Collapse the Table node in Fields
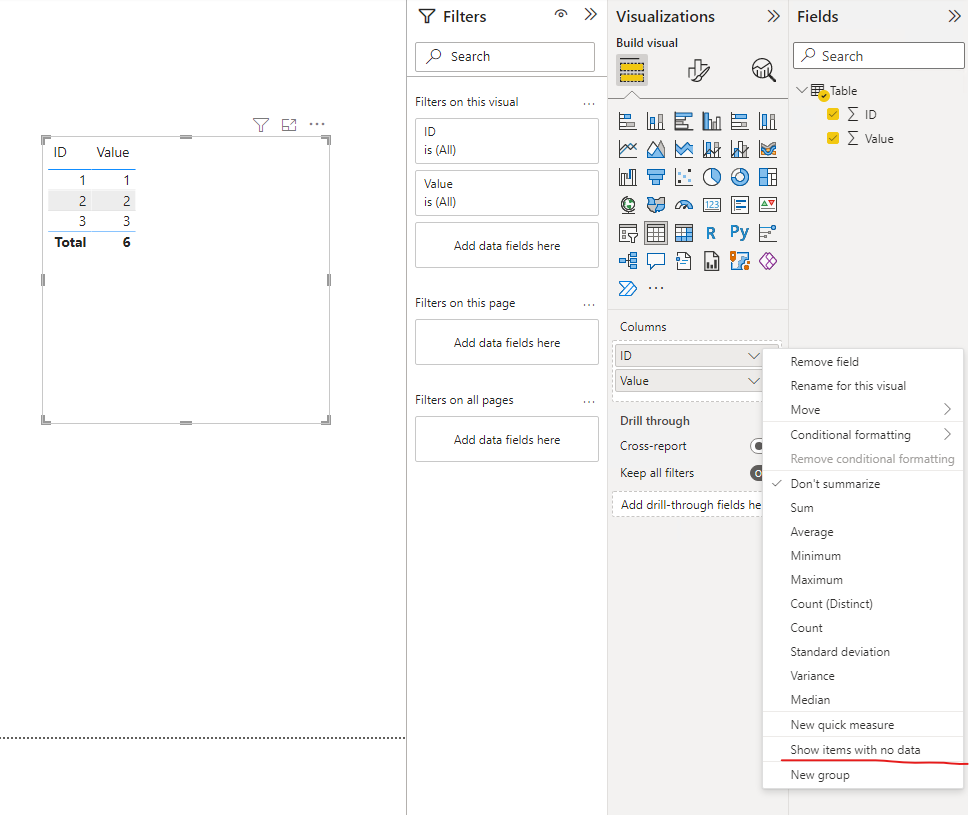 [x=802, y=90]
